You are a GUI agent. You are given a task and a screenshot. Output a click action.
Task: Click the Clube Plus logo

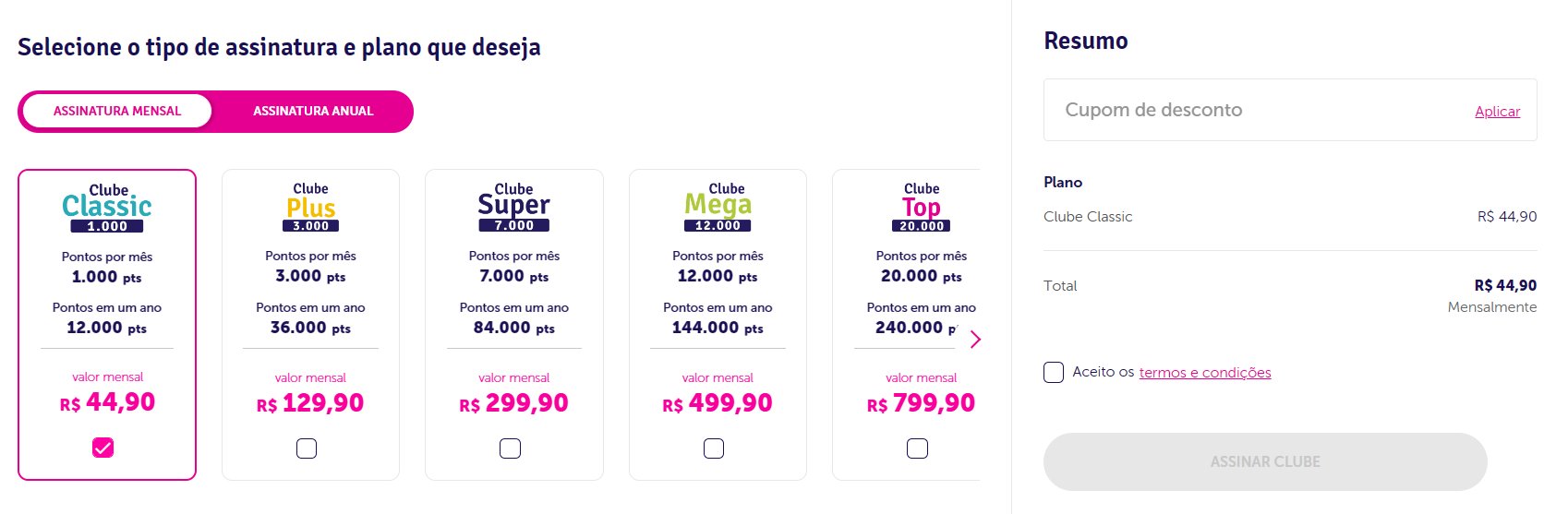(x=311, y=207)
